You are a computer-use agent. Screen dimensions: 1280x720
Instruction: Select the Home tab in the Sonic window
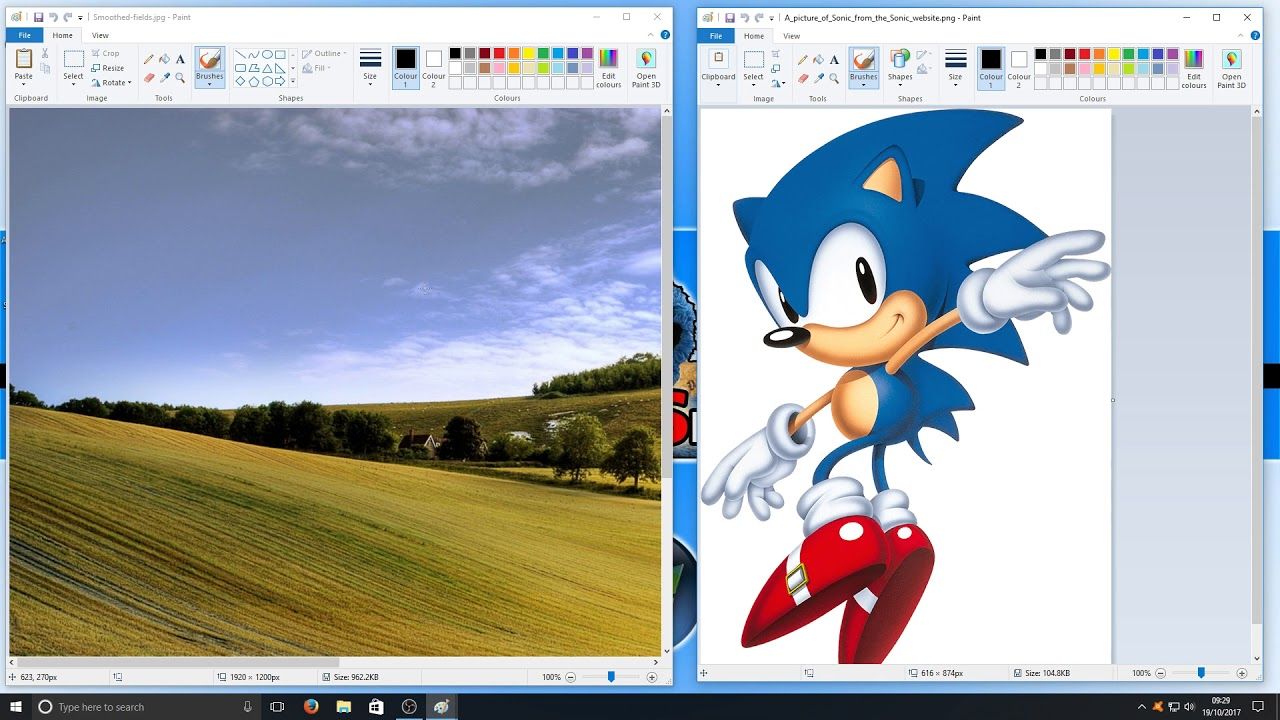pyautogui.click(x=754, y=35)
